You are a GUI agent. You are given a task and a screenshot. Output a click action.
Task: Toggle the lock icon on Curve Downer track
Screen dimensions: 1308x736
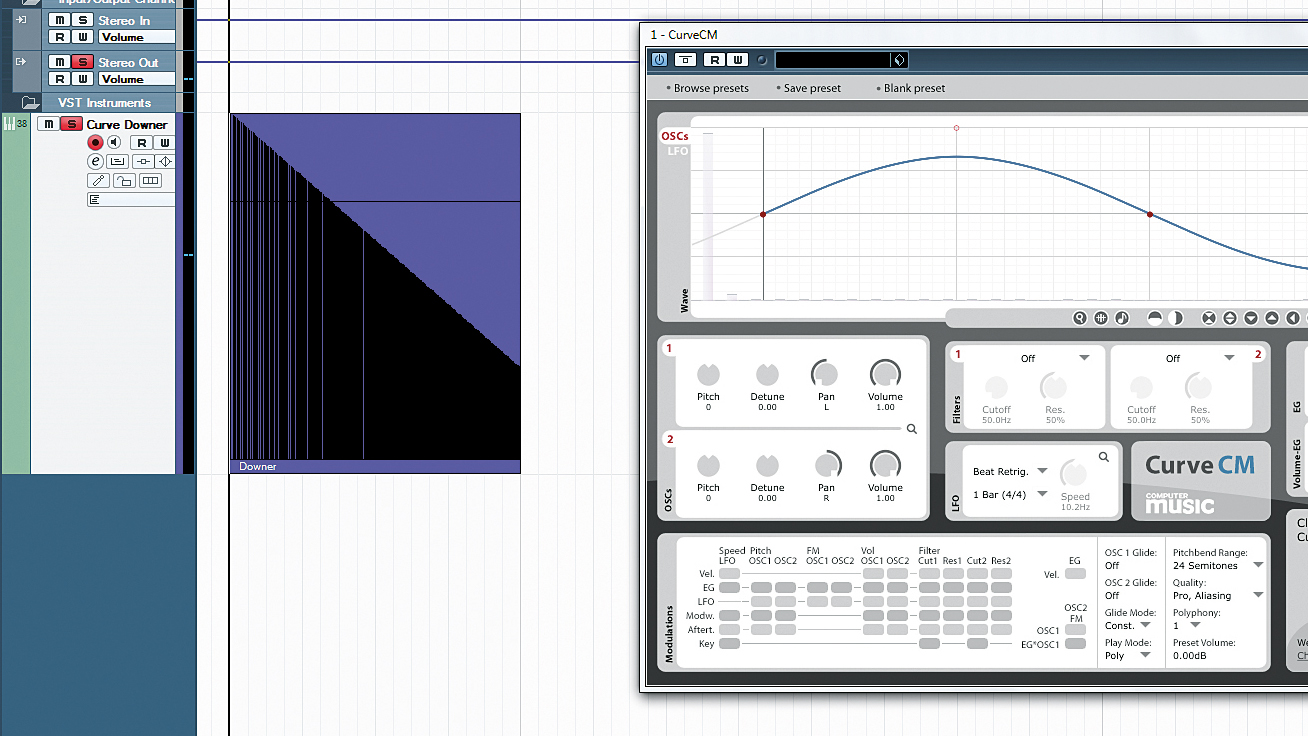click(124, 181)
